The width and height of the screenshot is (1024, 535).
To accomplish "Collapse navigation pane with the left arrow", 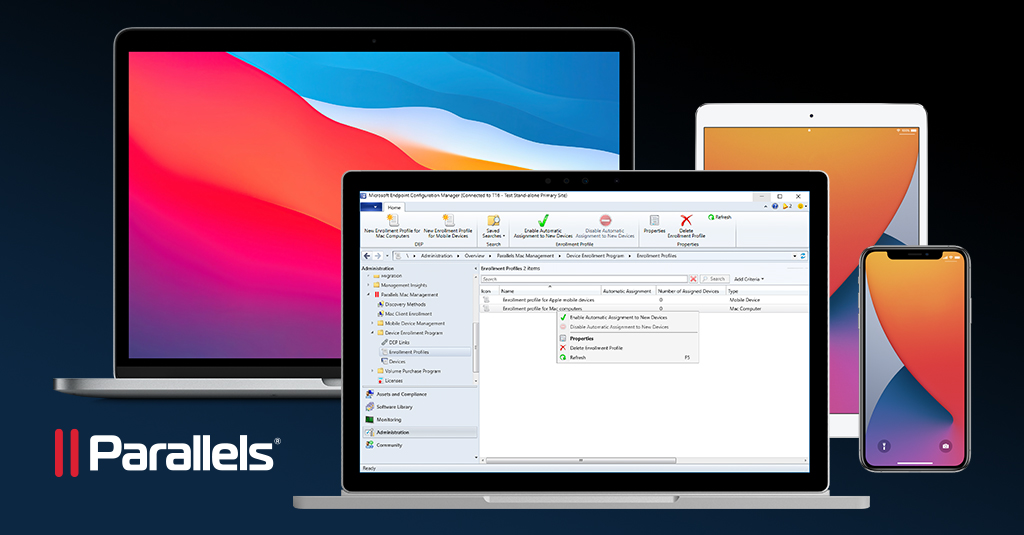I will coord(475,268).
